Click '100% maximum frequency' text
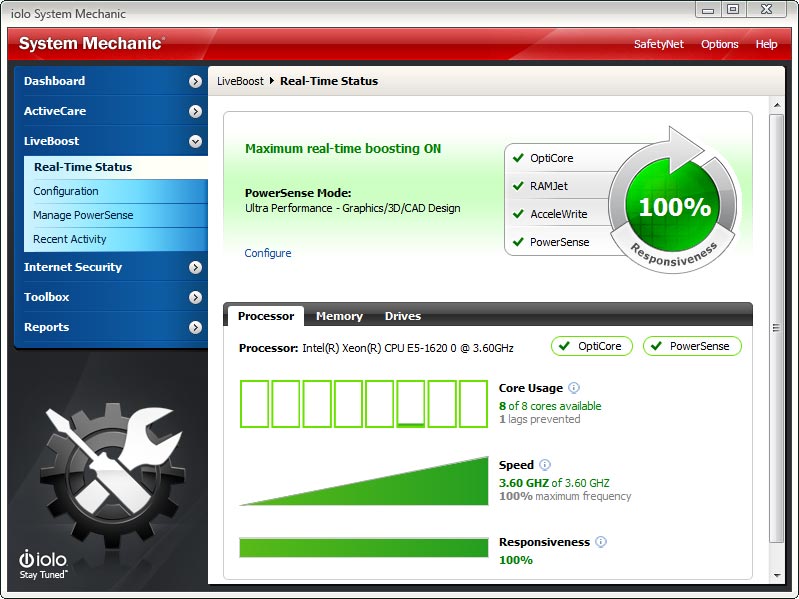The height and width of the screenshot is (599, 799). pyautogui.click(x=565, y=496)
